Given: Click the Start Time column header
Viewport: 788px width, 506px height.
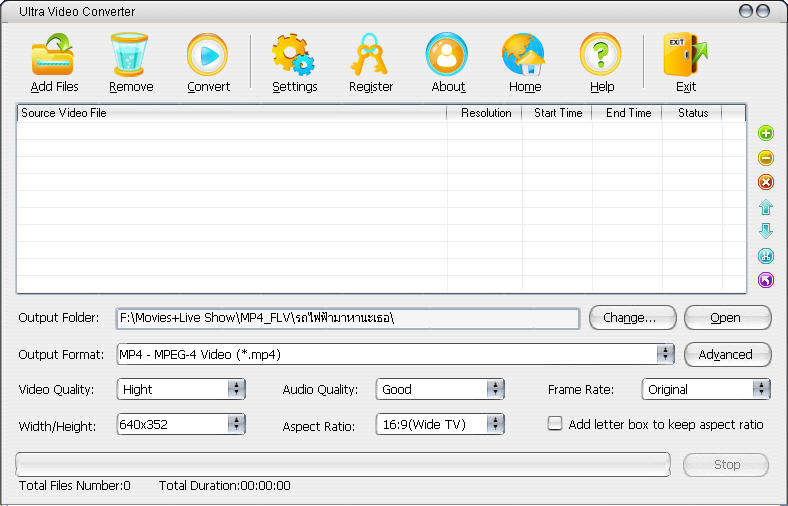Looking at the screenshot, I should pos(557,113).
